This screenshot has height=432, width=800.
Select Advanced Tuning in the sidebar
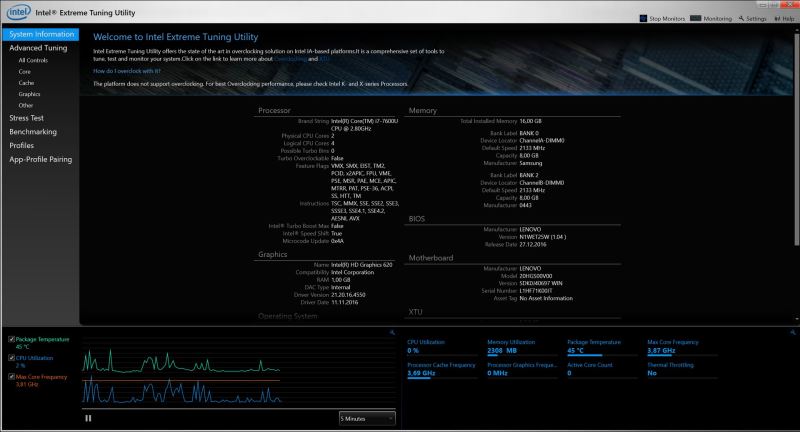(39, 47)
